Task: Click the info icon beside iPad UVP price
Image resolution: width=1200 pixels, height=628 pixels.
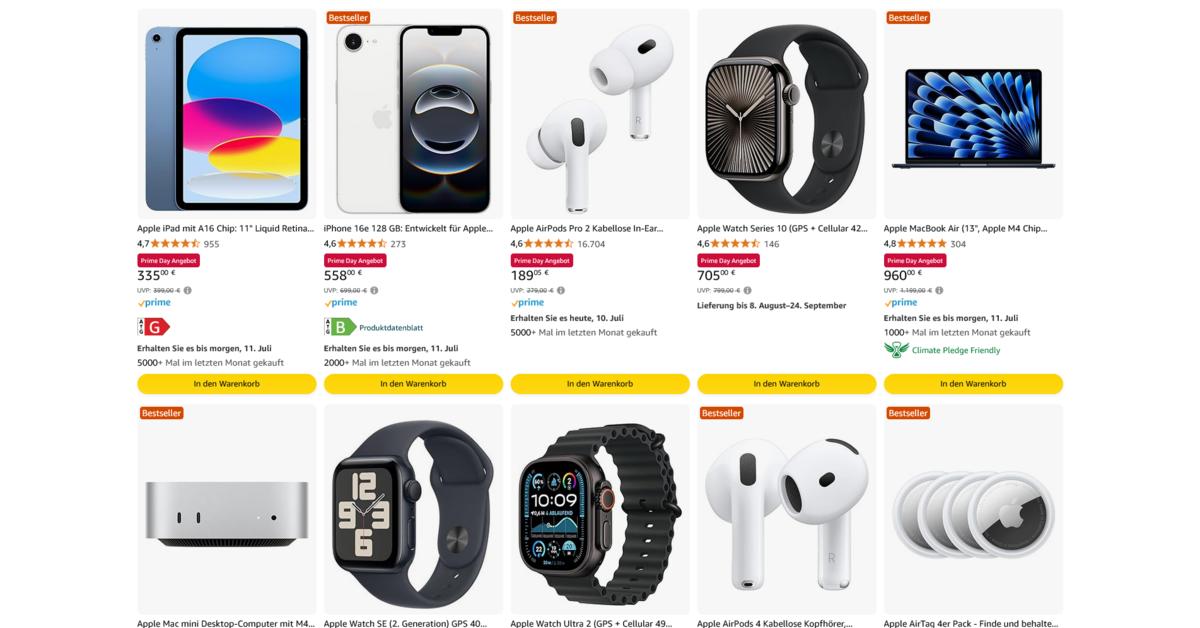Action: (187, 290)
